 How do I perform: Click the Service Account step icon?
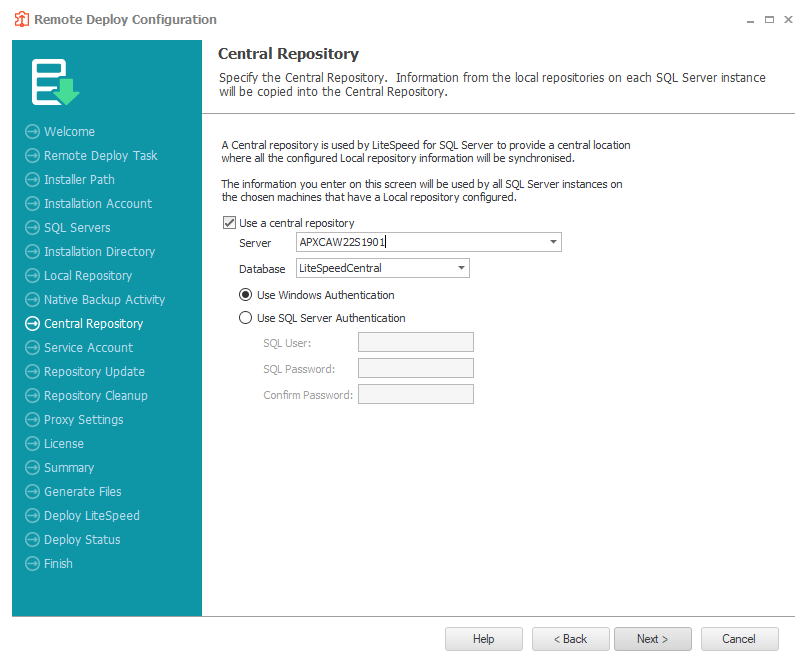(x=32, y=348)
